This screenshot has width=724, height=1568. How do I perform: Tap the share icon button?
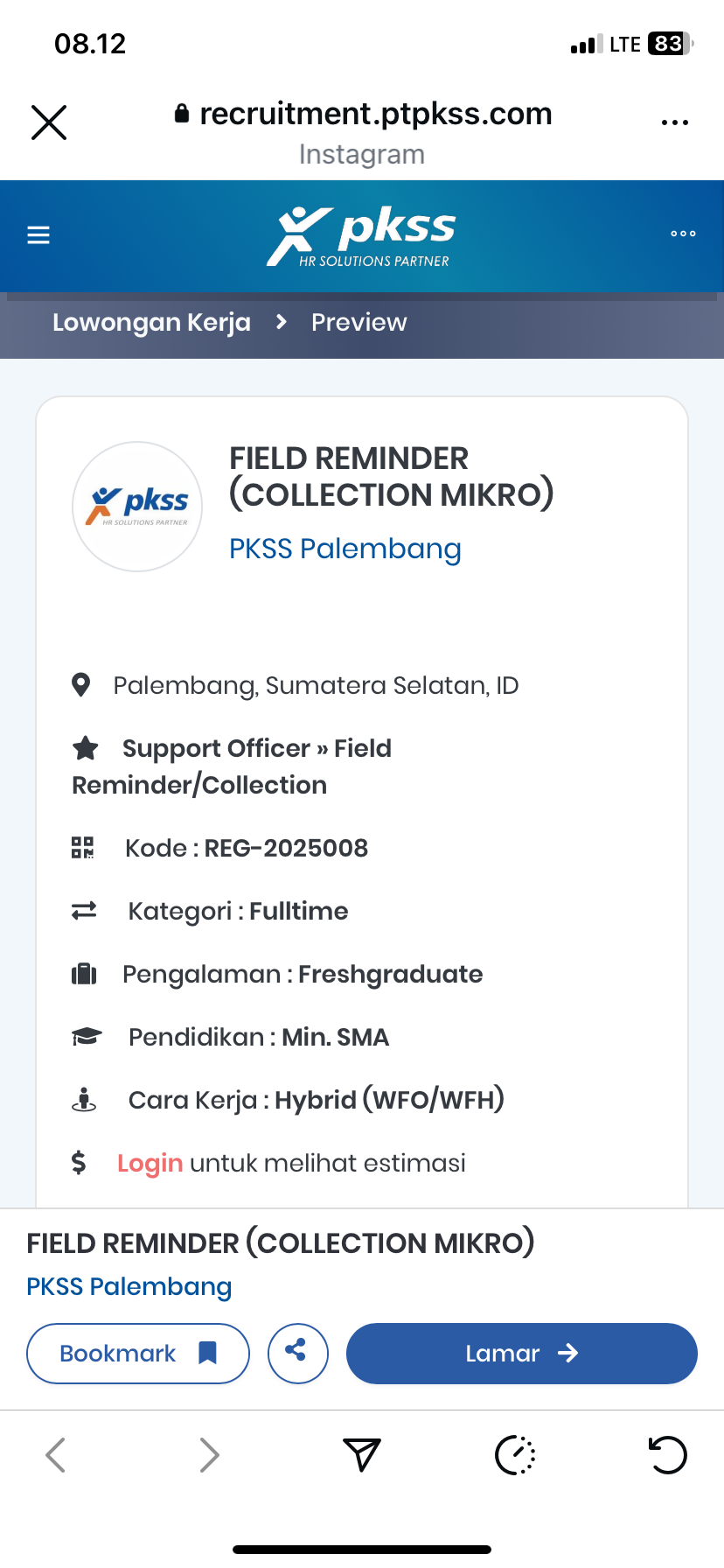[297, 1353]
